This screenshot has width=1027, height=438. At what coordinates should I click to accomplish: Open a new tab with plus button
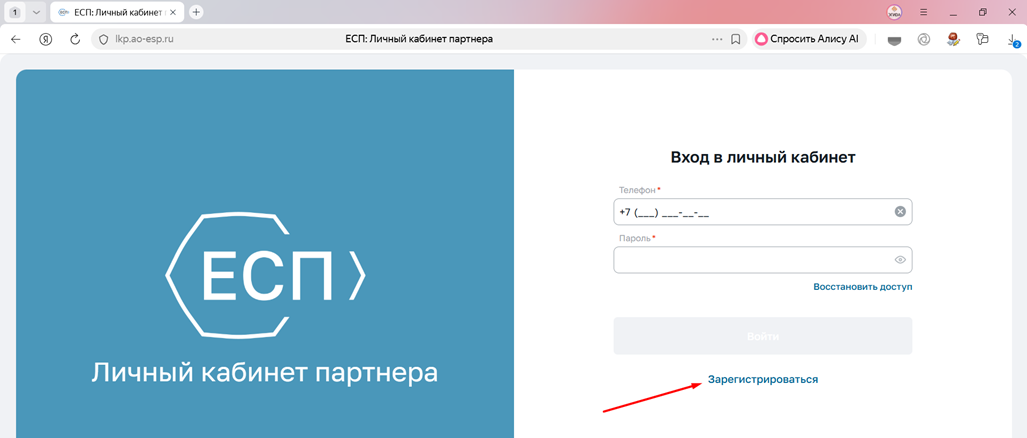click(196, 12)
